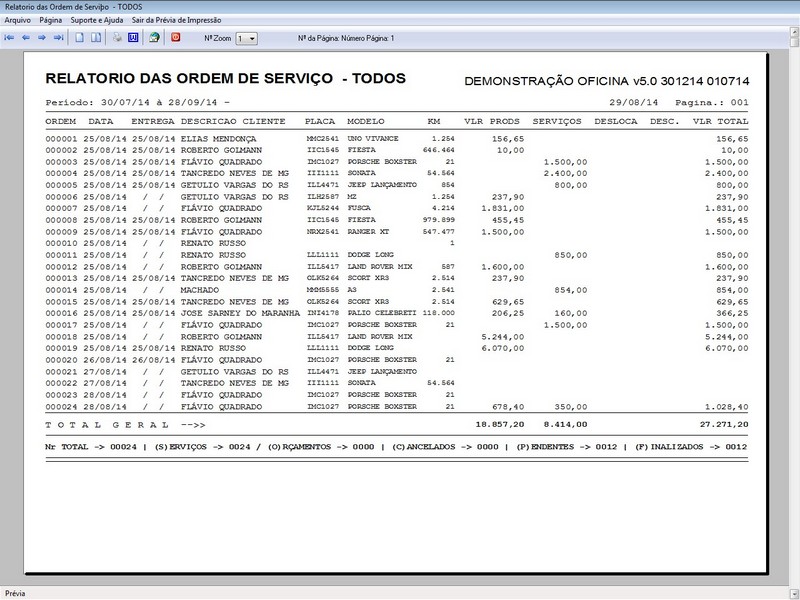Click the ELIAS MENDONÇA client name
Screen dimensions: 800x600
[x=218, y=139]
